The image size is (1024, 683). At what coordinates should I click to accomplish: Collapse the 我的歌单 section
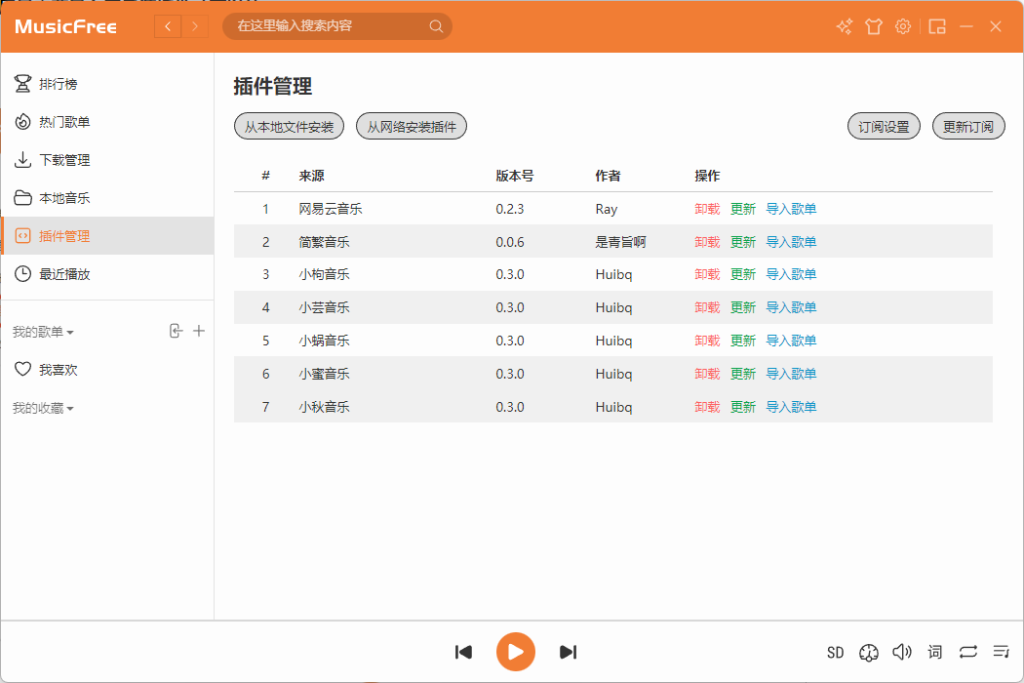point(43,332)
